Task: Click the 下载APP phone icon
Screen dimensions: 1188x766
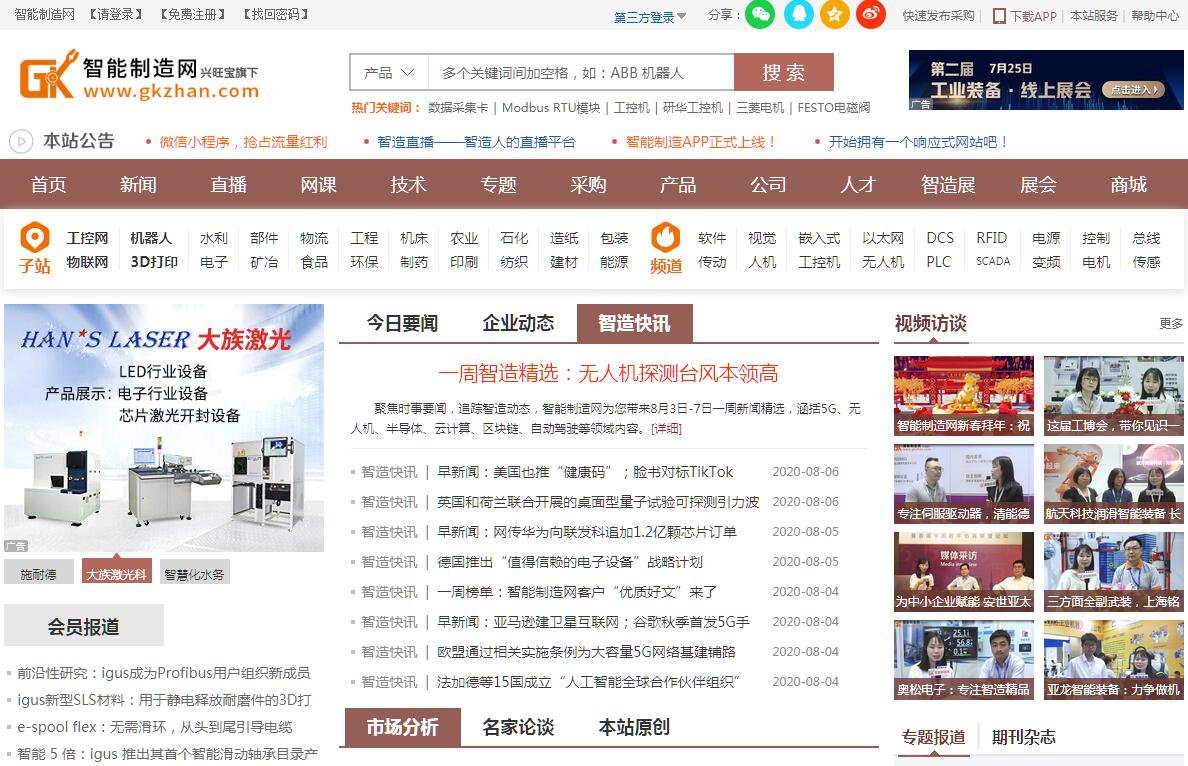Action: click(x=999, y=16)
